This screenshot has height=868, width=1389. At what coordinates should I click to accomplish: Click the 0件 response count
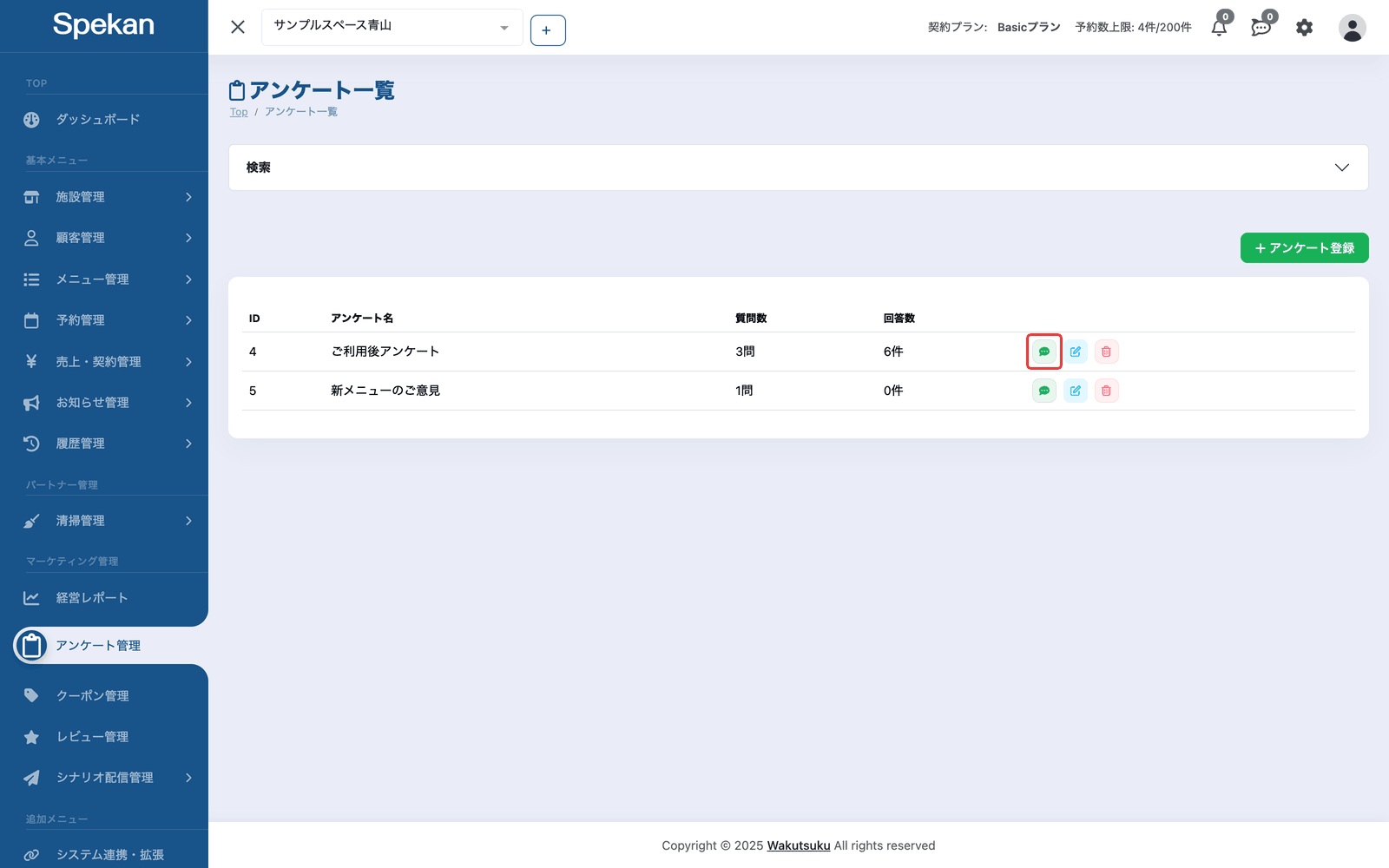click(x=893, y=391)
